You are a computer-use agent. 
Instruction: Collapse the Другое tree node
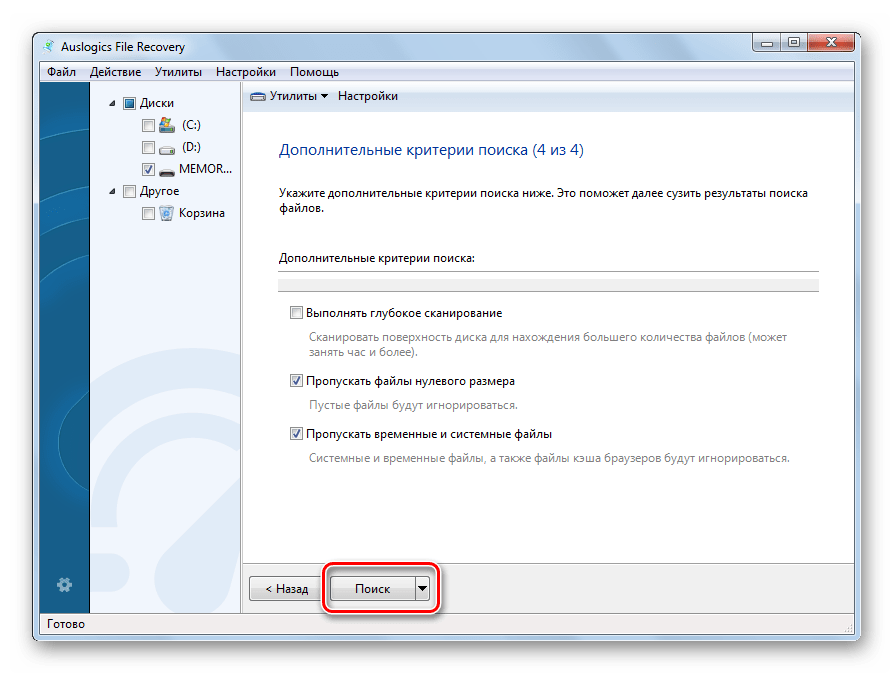click(112, 192)
